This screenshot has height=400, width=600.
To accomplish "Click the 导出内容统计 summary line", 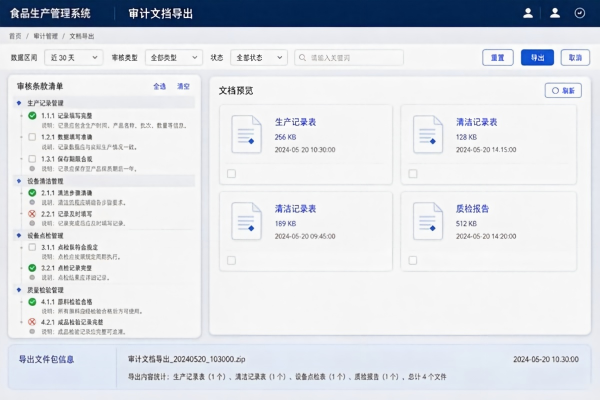I will (287, 377).
